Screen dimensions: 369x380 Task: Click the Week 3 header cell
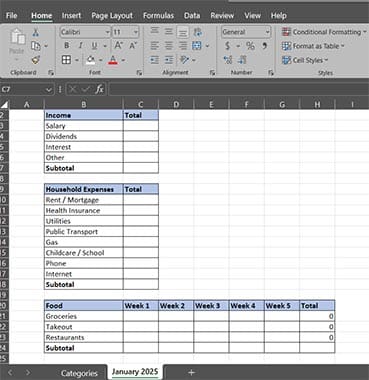[211, 305]
